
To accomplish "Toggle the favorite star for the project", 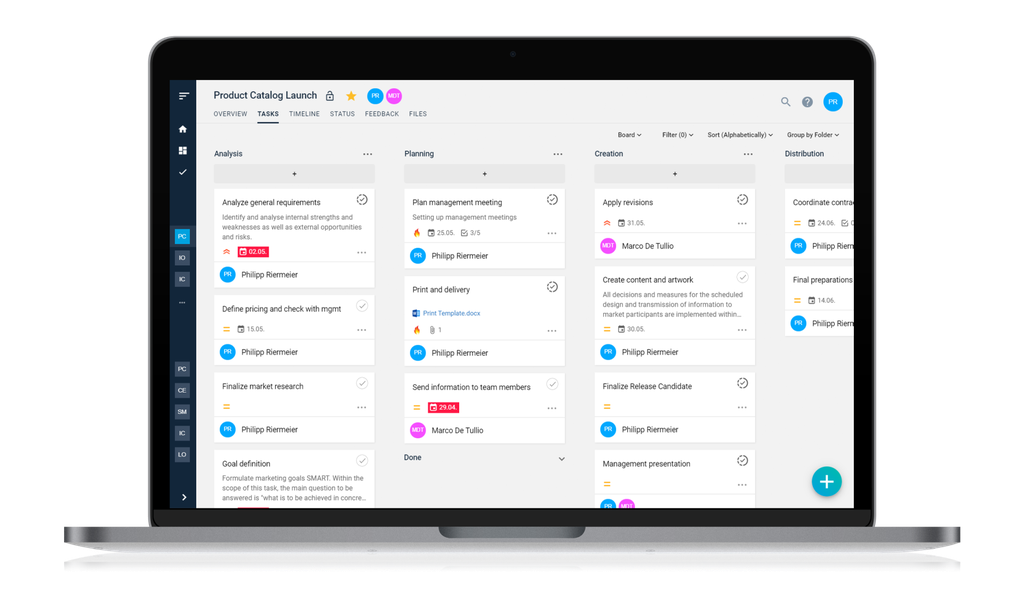I will (351, 96).
